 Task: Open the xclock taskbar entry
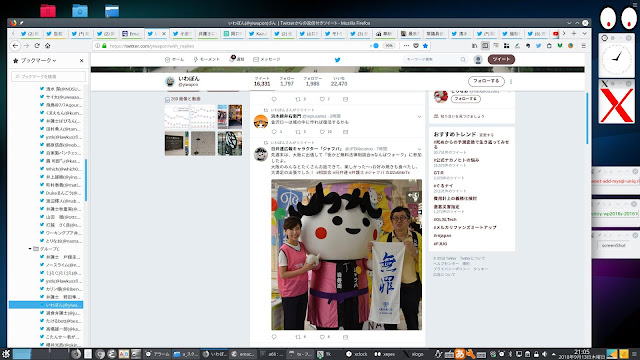357,354
